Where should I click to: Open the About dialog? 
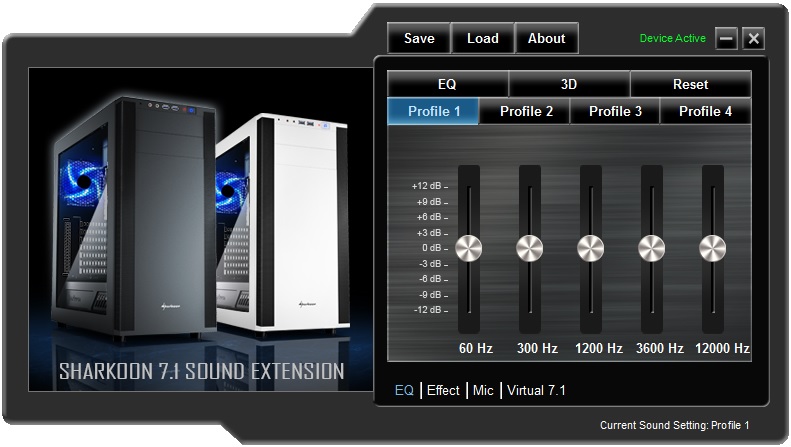(x=546, y=38)
